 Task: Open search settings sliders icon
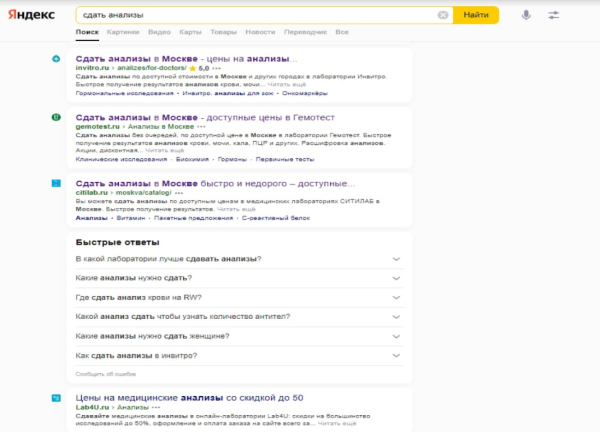click(554, 15)
